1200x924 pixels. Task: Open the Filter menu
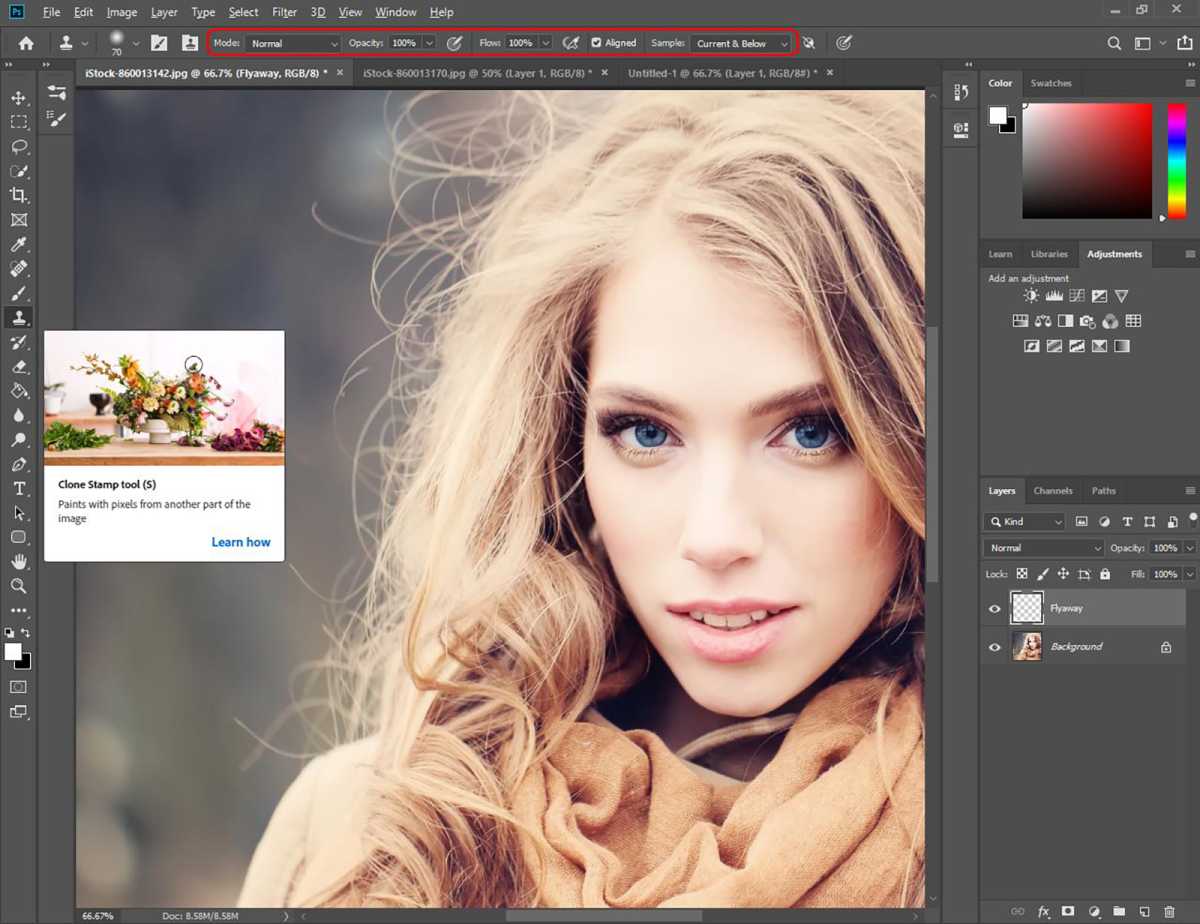coord(284,12)
